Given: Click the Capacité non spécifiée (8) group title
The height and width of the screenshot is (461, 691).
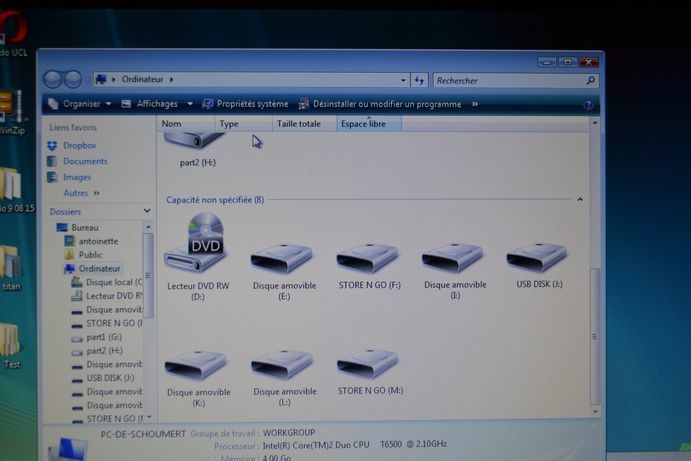Looking at the screenshot, I should [x=215, y=200].
